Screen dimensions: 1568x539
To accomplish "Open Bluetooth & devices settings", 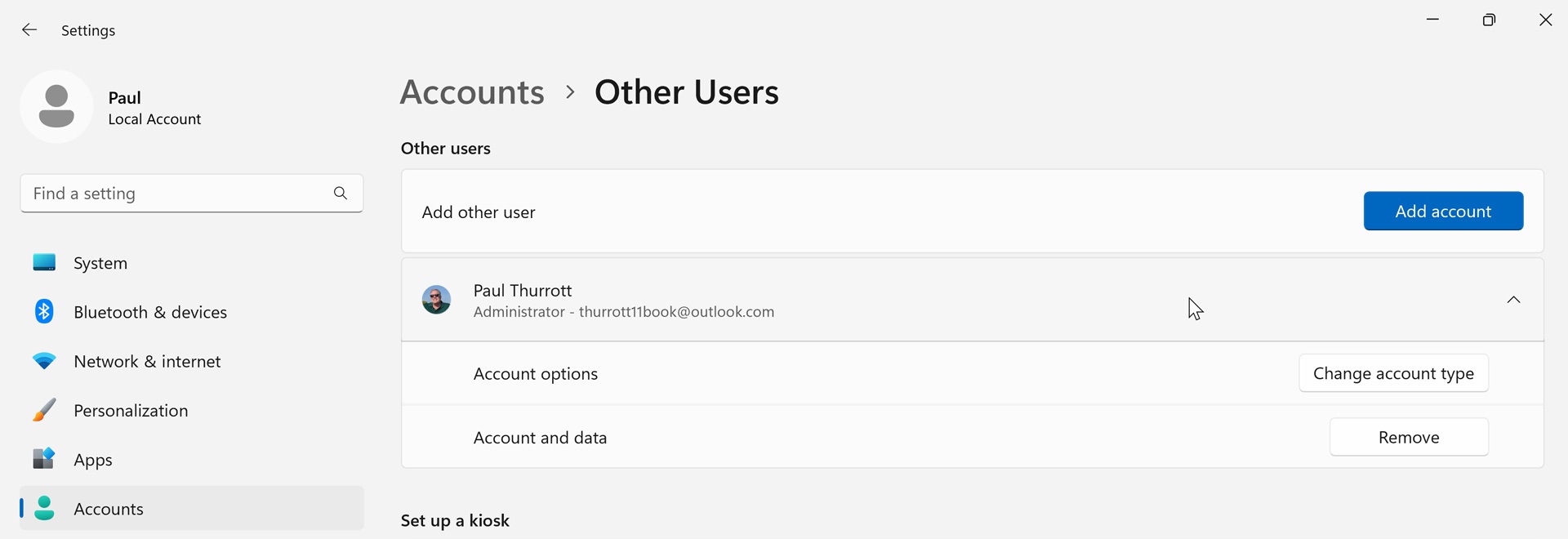I will point(150,312).
